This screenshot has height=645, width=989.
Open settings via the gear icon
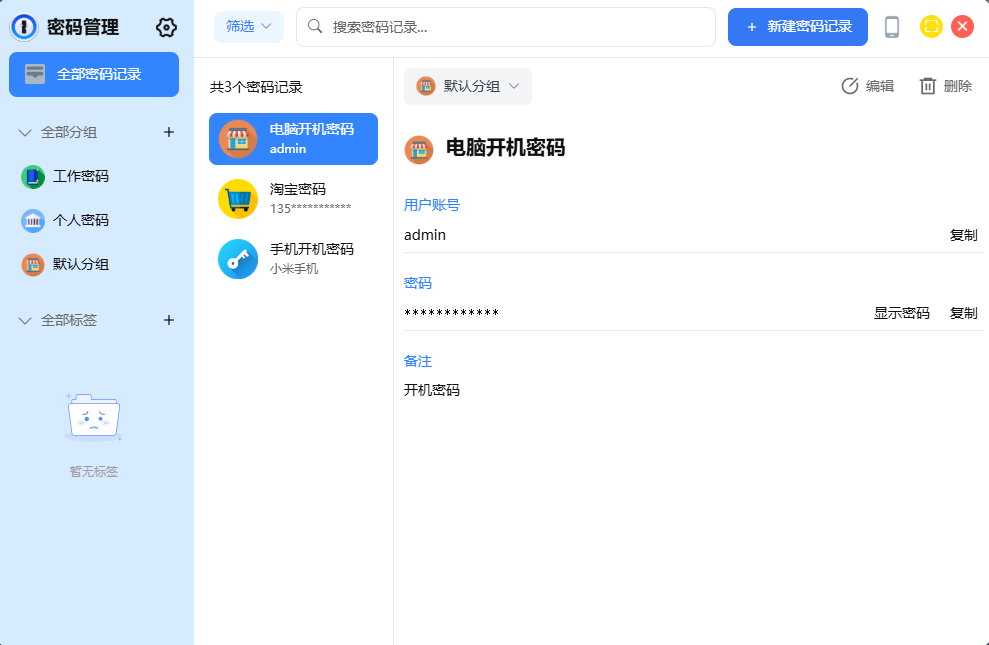(166, 28)
